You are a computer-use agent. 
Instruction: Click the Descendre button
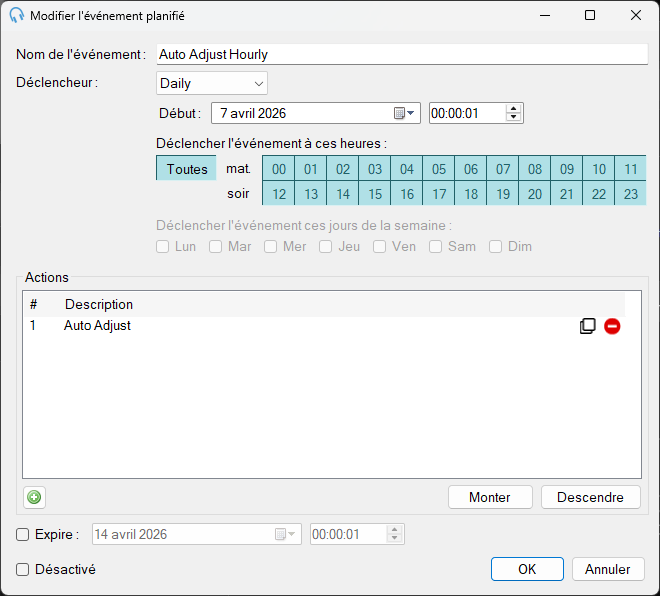click(591, 498)
